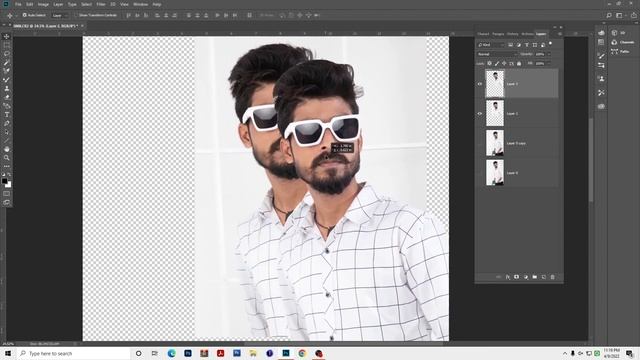Select the Hand tool
The width and height of the screenshot is (640, 360).
click(x=7, y=149)
